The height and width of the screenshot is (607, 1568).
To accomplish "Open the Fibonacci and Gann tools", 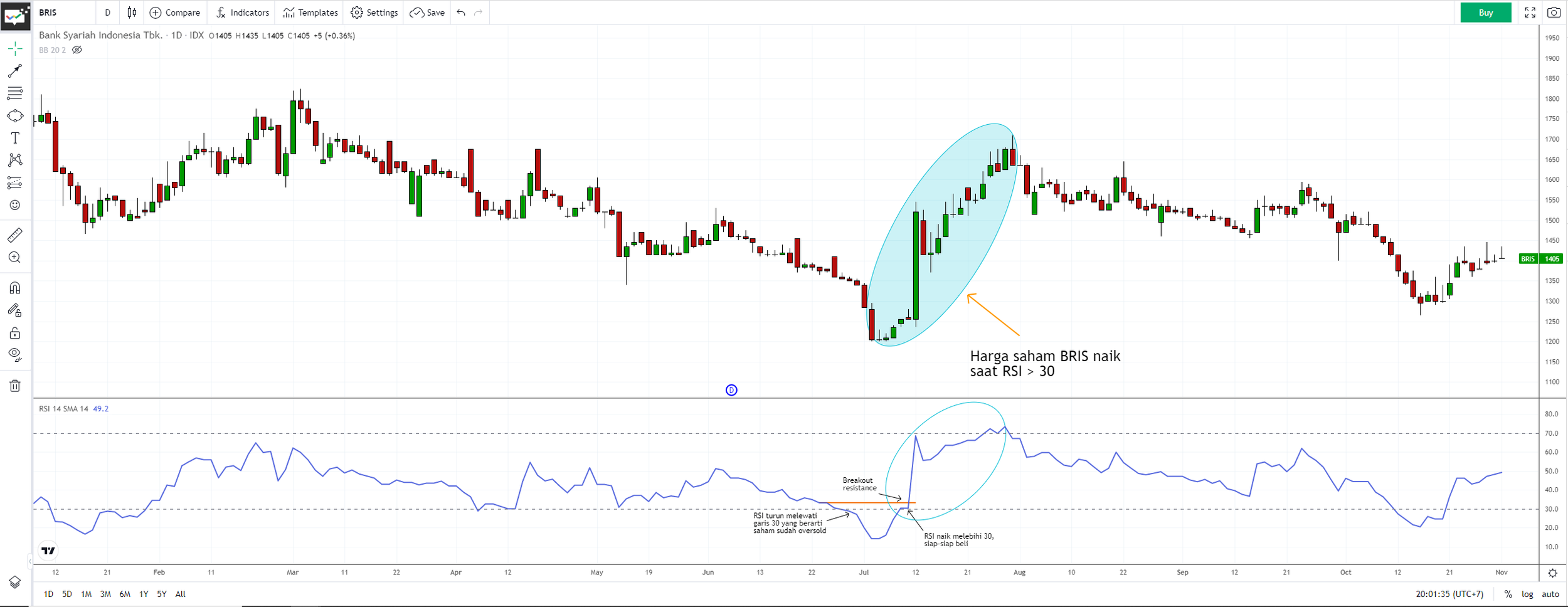I will point(15,93).
